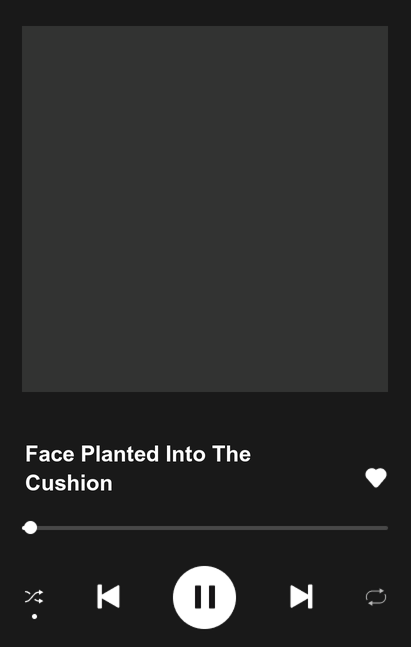
Task: Click the song title Face Planted Into The Cushion
Action: 138,468
